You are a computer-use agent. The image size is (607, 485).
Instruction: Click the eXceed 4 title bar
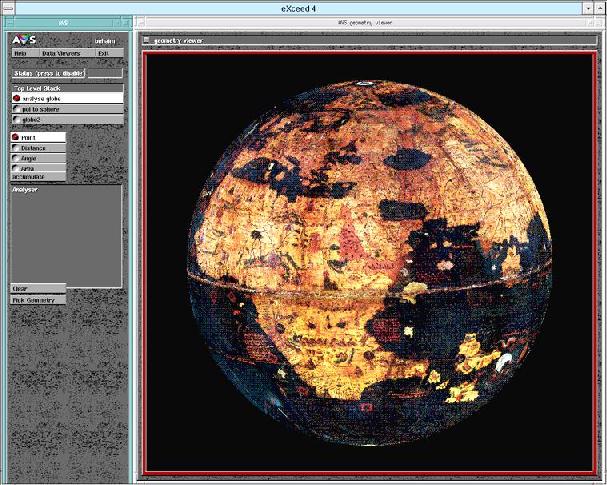coord(298,8)
